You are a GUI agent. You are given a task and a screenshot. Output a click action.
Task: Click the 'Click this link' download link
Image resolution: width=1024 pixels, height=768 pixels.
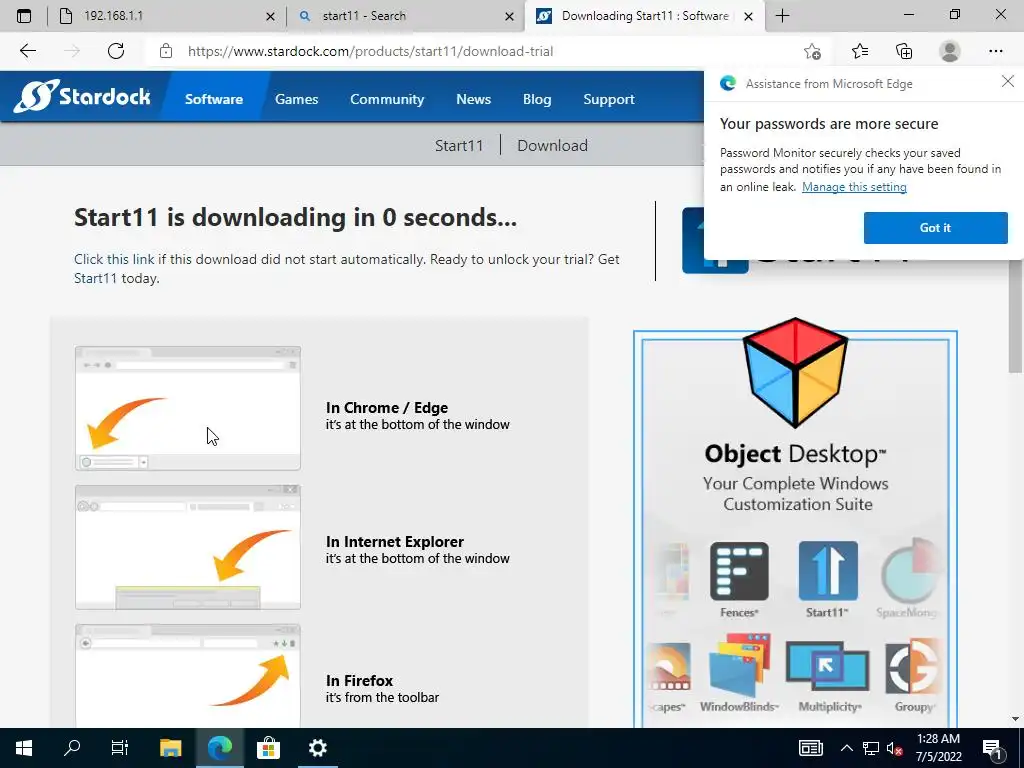coord(114,259)
